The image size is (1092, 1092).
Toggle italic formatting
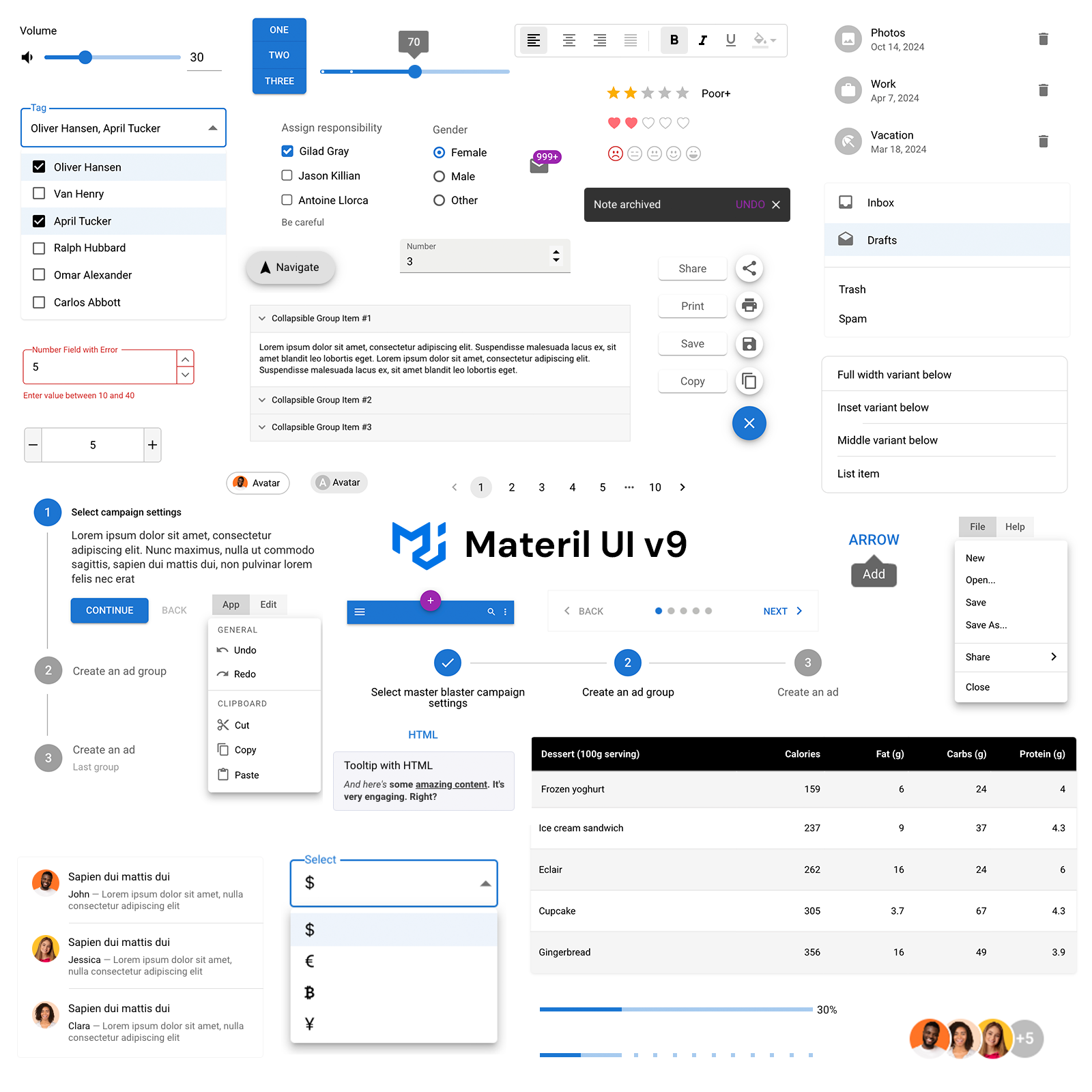[702, 40]
